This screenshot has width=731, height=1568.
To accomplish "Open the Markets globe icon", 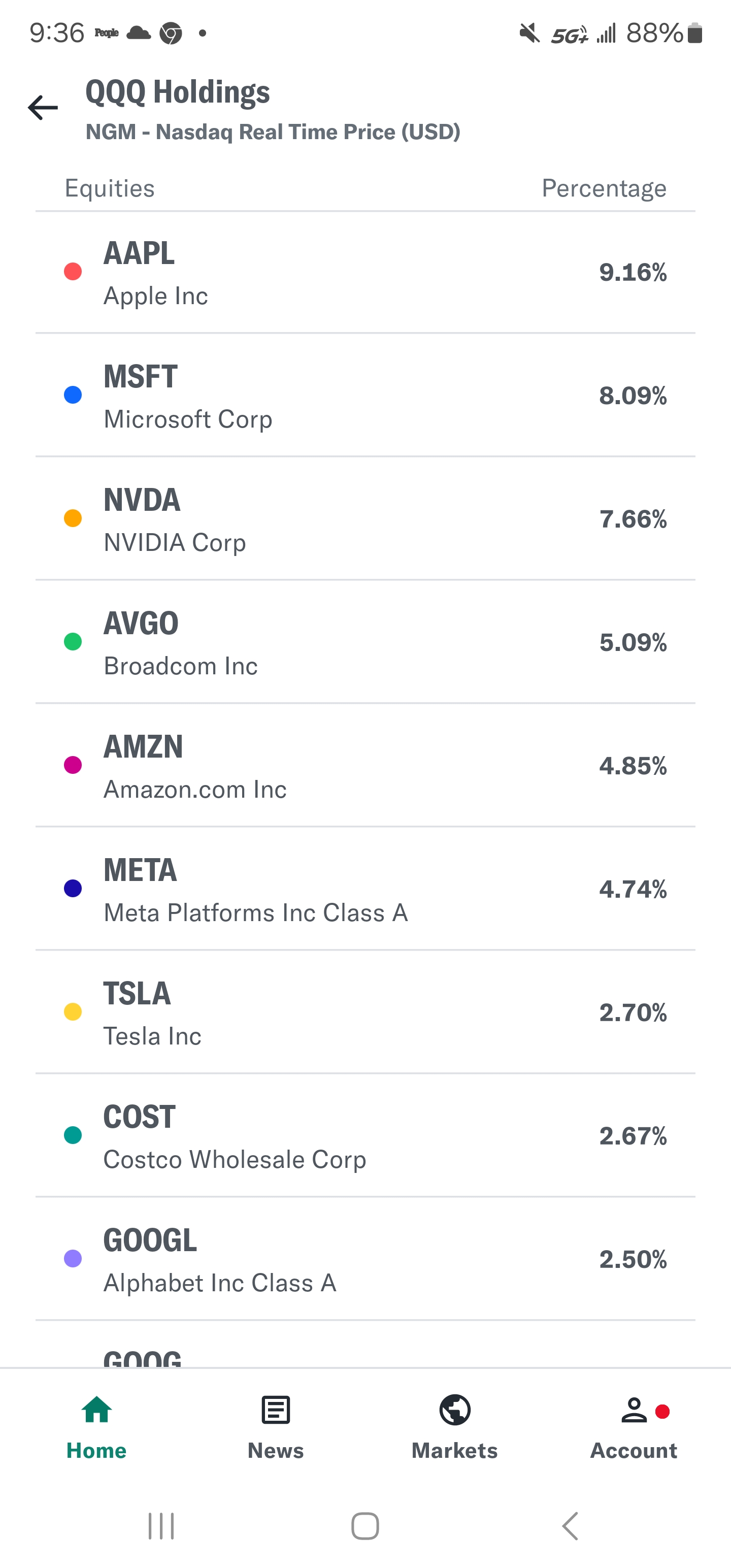I will tap(455, 1410).
